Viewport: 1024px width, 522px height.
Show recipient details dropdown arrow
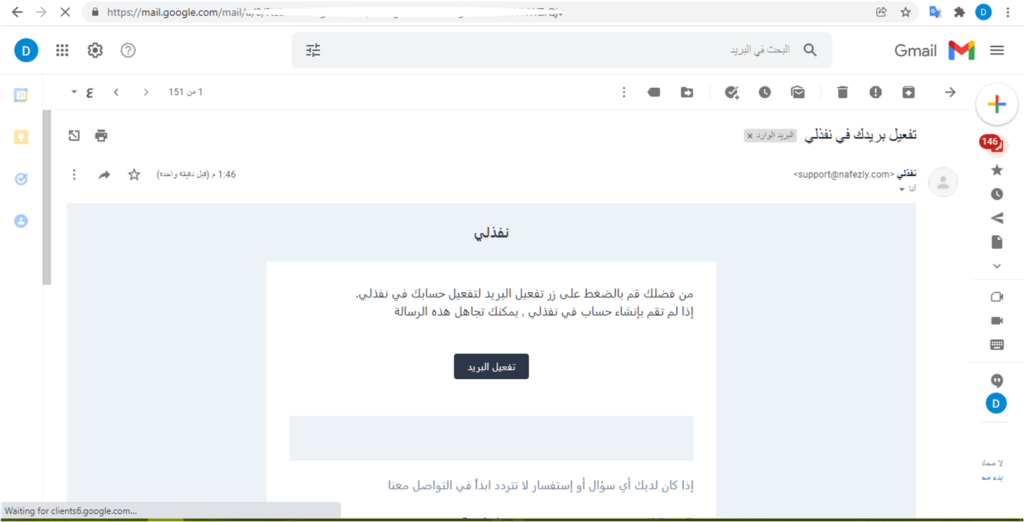click(x=902, y=189)
